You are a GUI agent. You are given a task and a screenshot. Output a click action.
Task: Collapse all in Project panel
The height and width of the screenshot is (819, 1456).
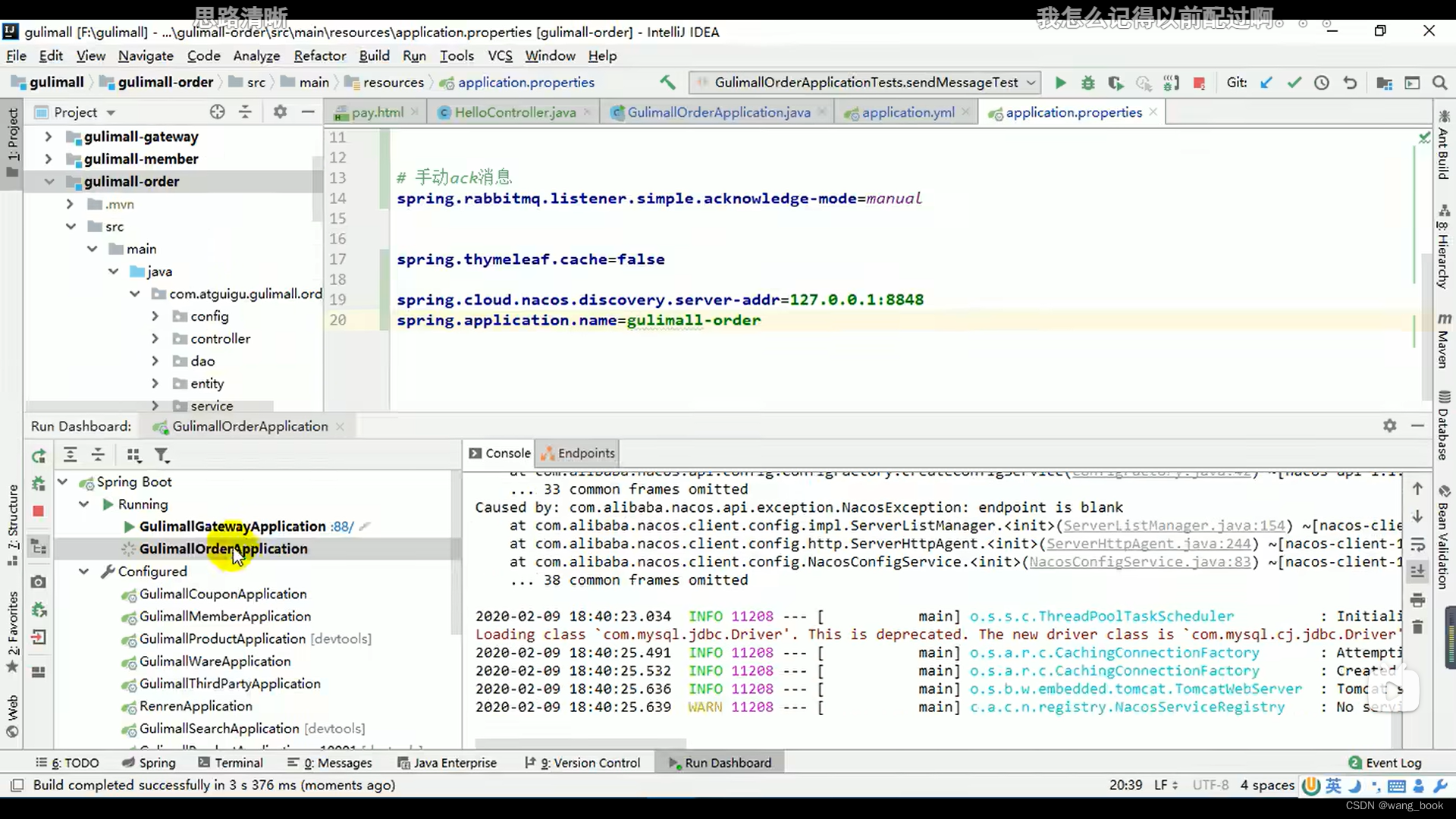tap(245, 111)
